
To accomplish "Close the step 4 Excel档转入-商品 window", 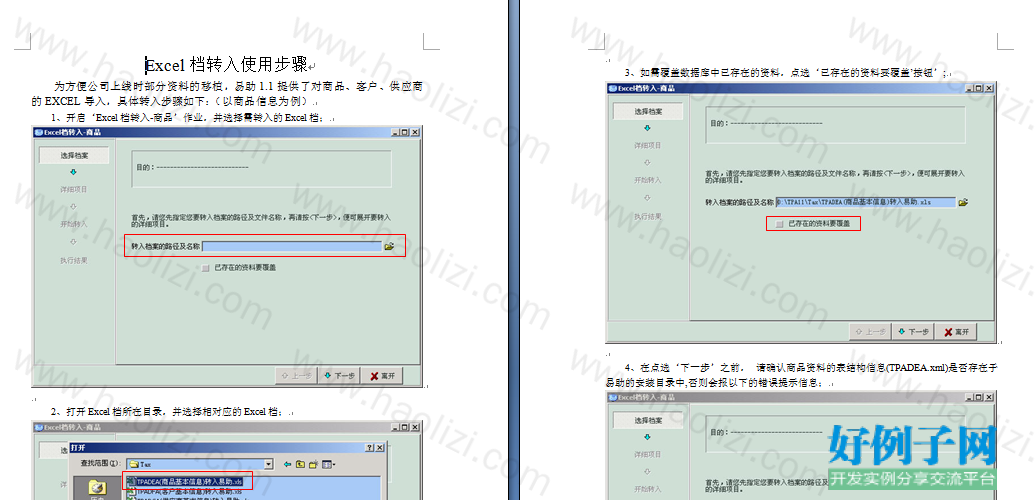I will 988,397.
